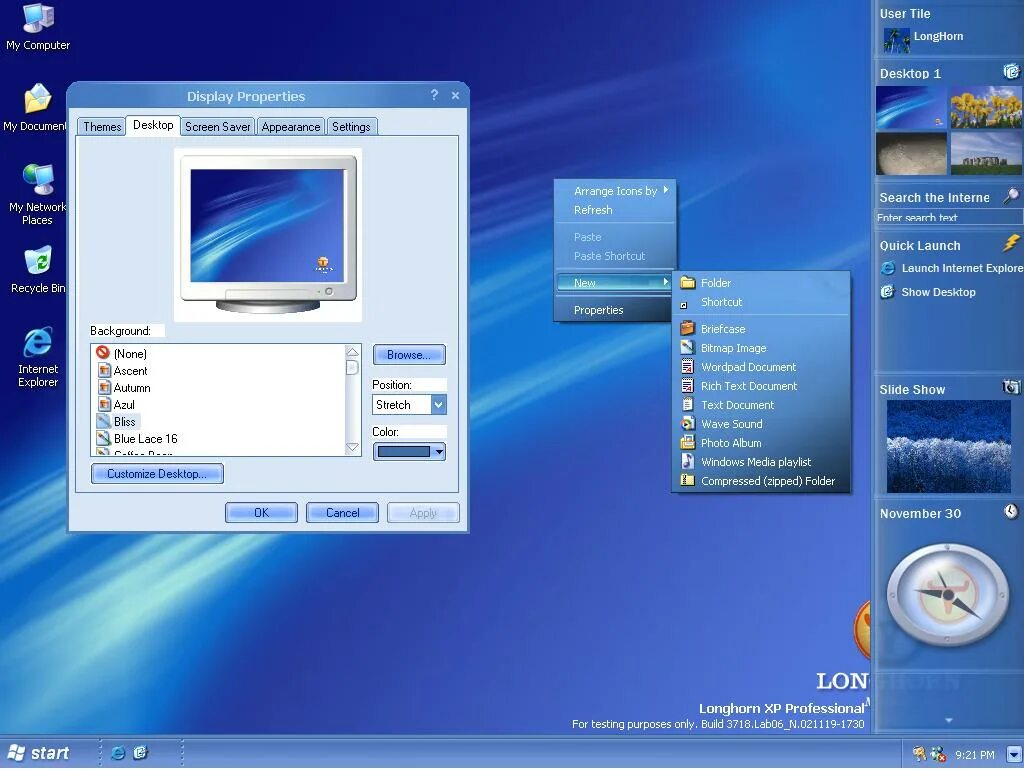
Task: Create a new Wordpad Document
Action: [x=761, y=367]
